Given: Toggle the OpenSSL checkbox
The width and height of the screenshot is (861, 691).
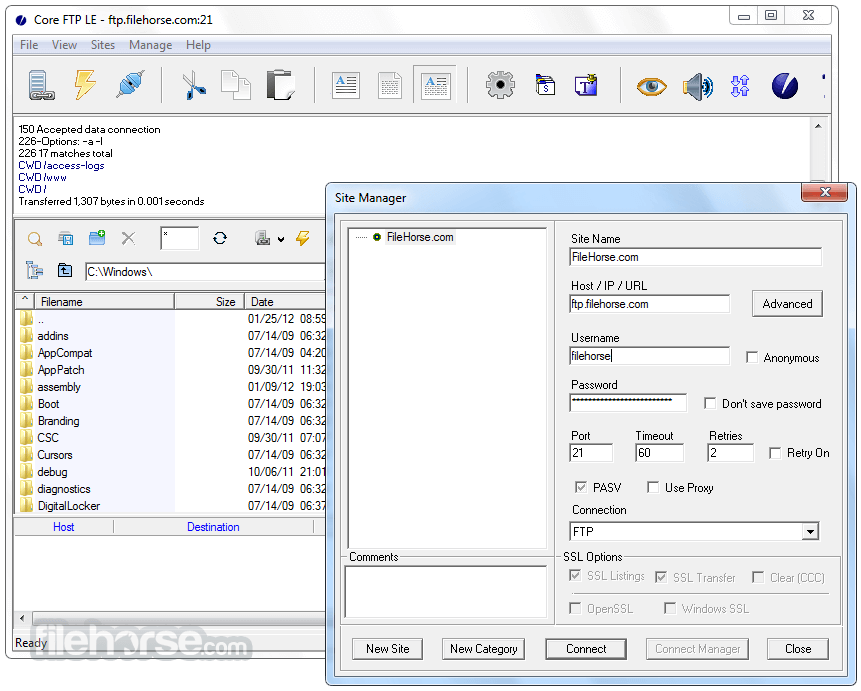Looking at the screenshot, I should [575, 609].
